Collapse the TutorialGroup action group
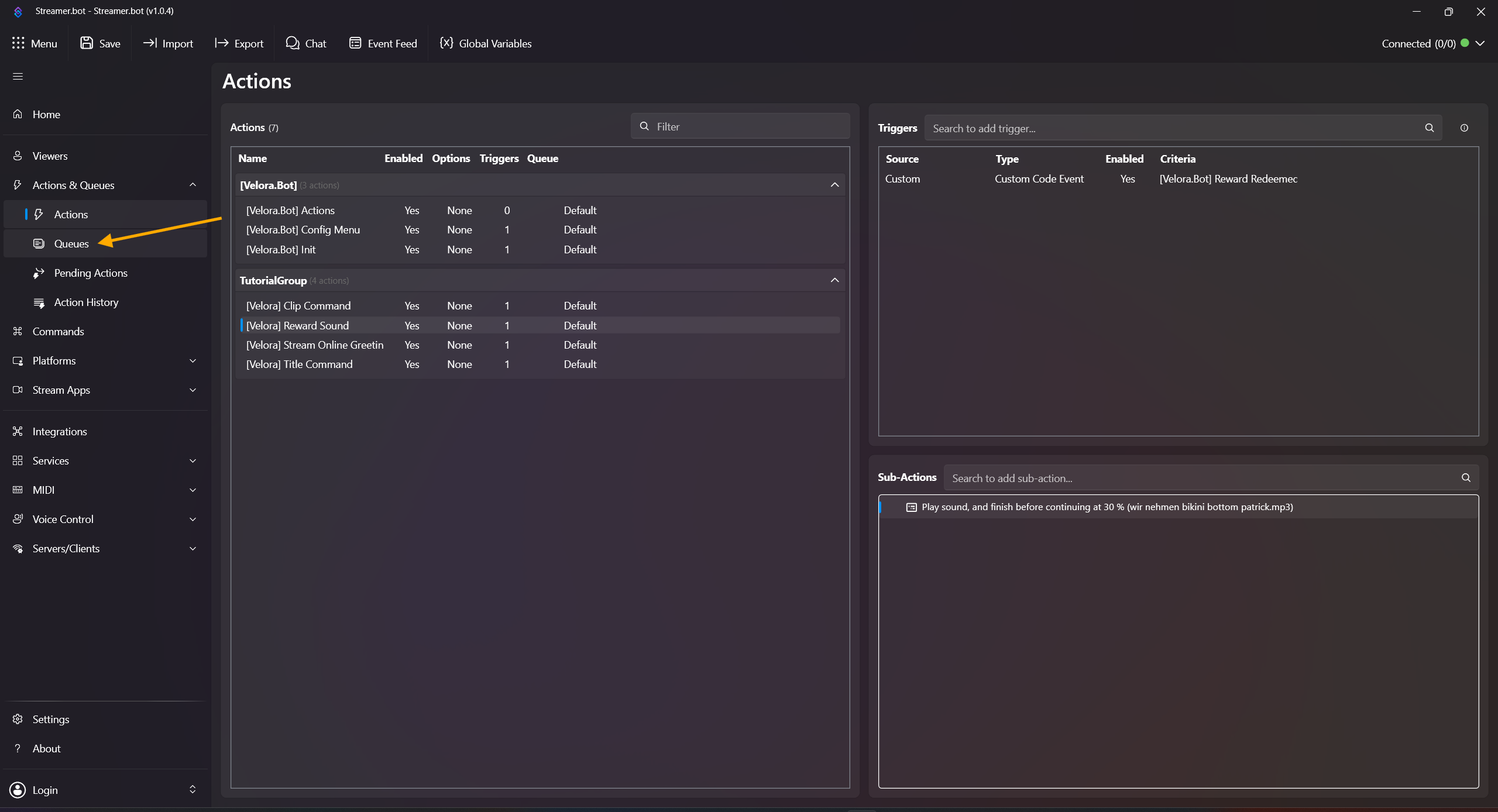Viewport: 1498px width, 812px height. [834, 280]
